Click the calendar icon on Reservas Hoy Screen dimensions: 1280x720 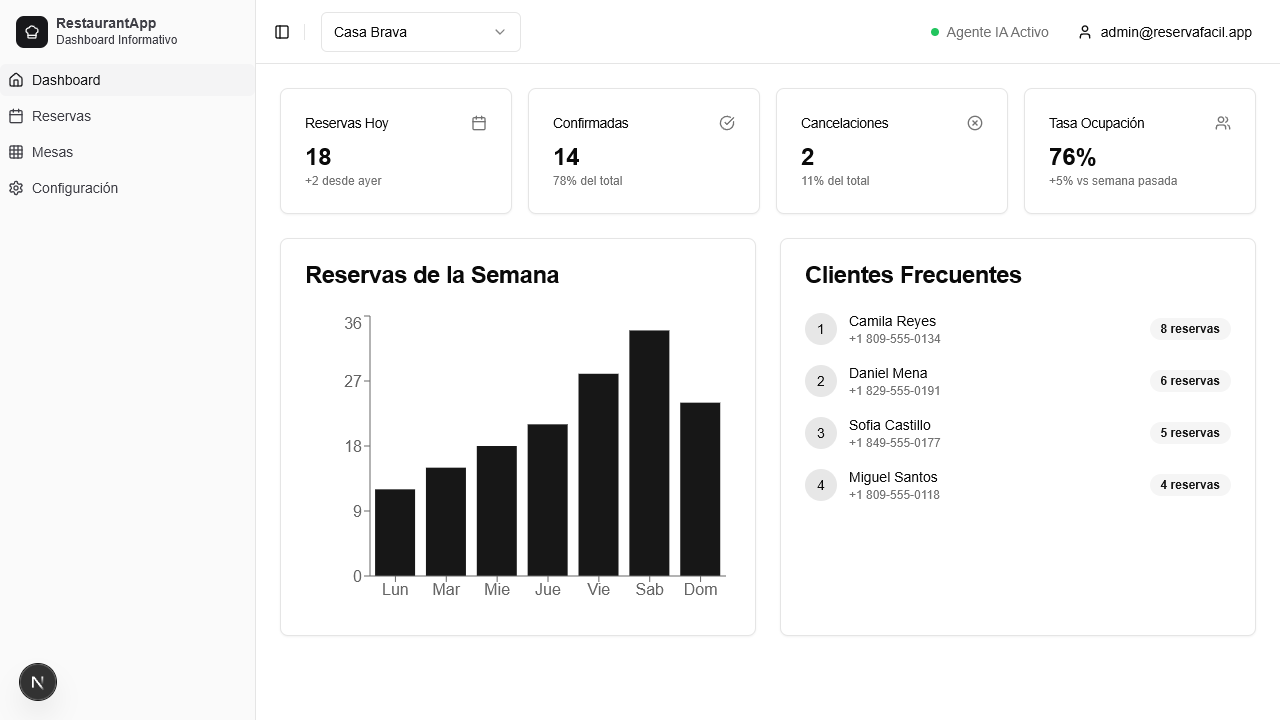[x=479, y=123]
